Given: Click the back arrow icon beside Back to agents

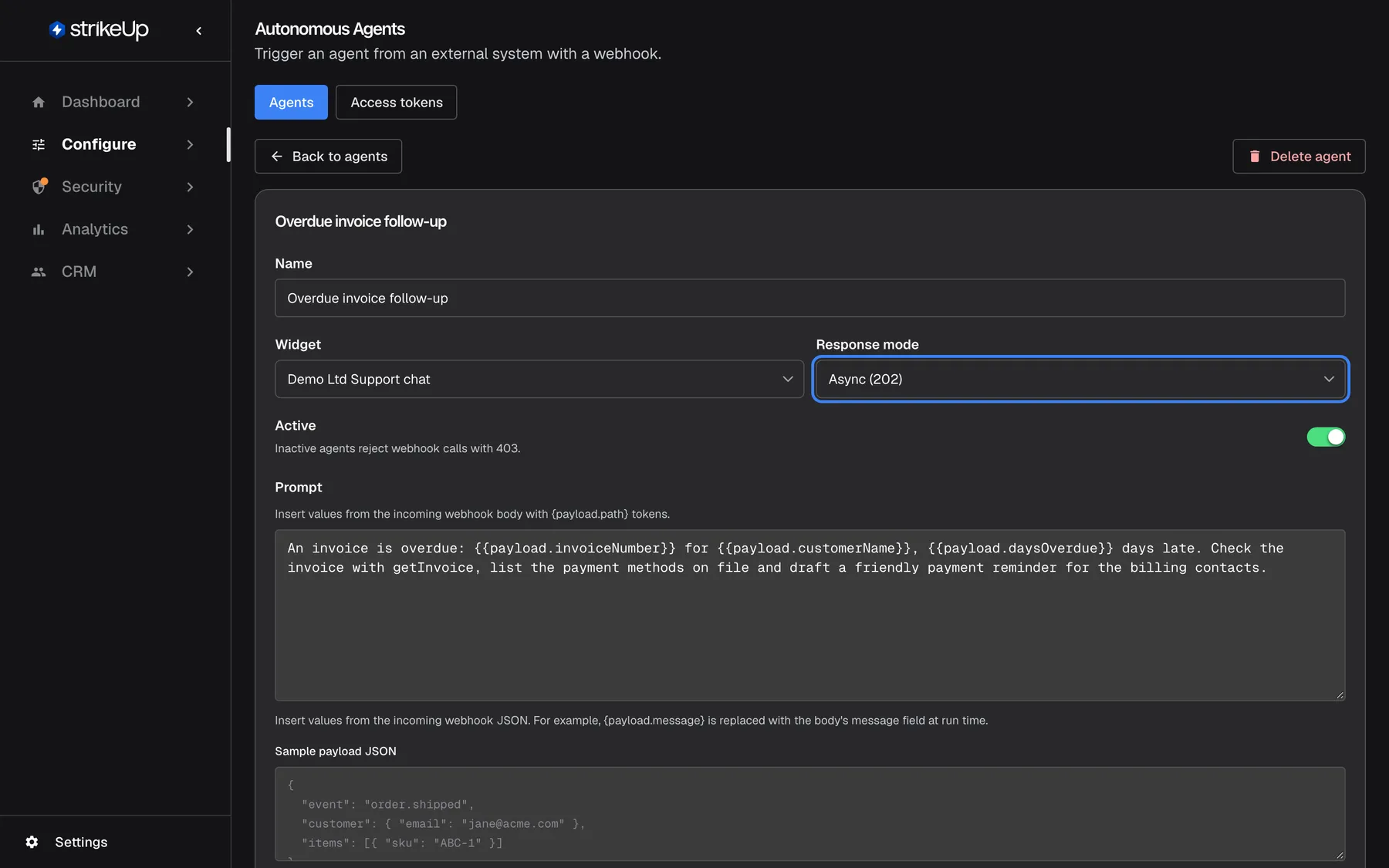Looking at the screenshot, I should point(277,156).
